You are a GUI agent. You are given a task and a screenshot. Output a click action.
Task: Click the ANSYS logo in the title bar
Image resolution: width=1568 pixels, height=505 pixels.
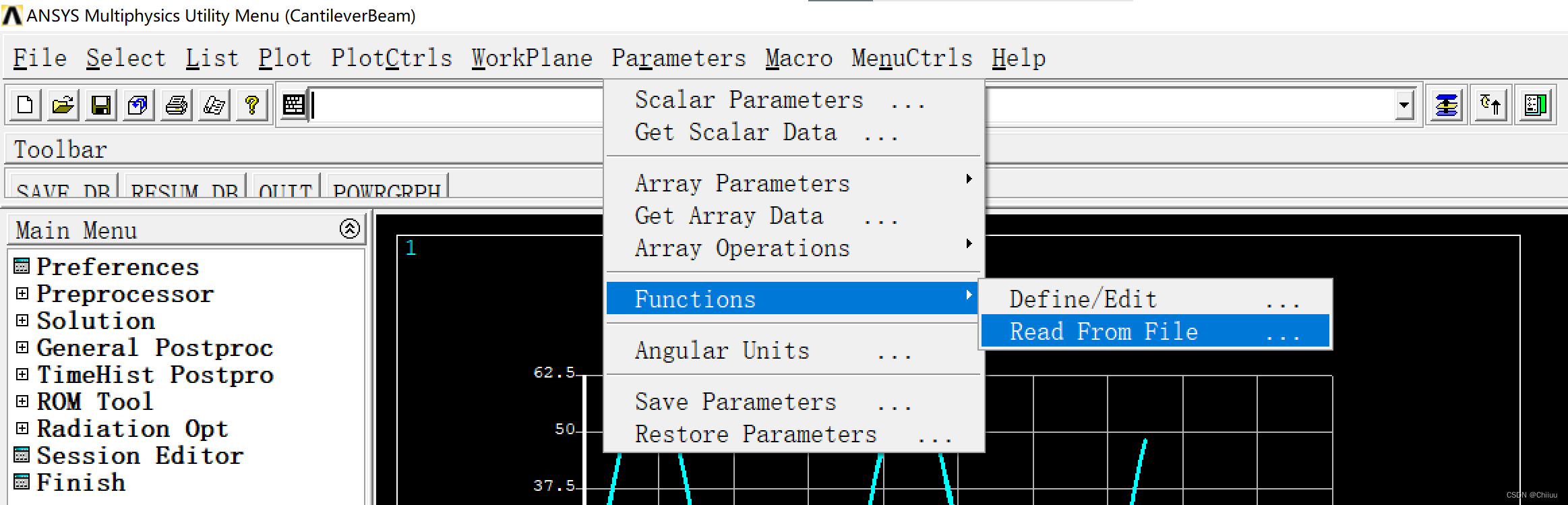pos(12,15)
